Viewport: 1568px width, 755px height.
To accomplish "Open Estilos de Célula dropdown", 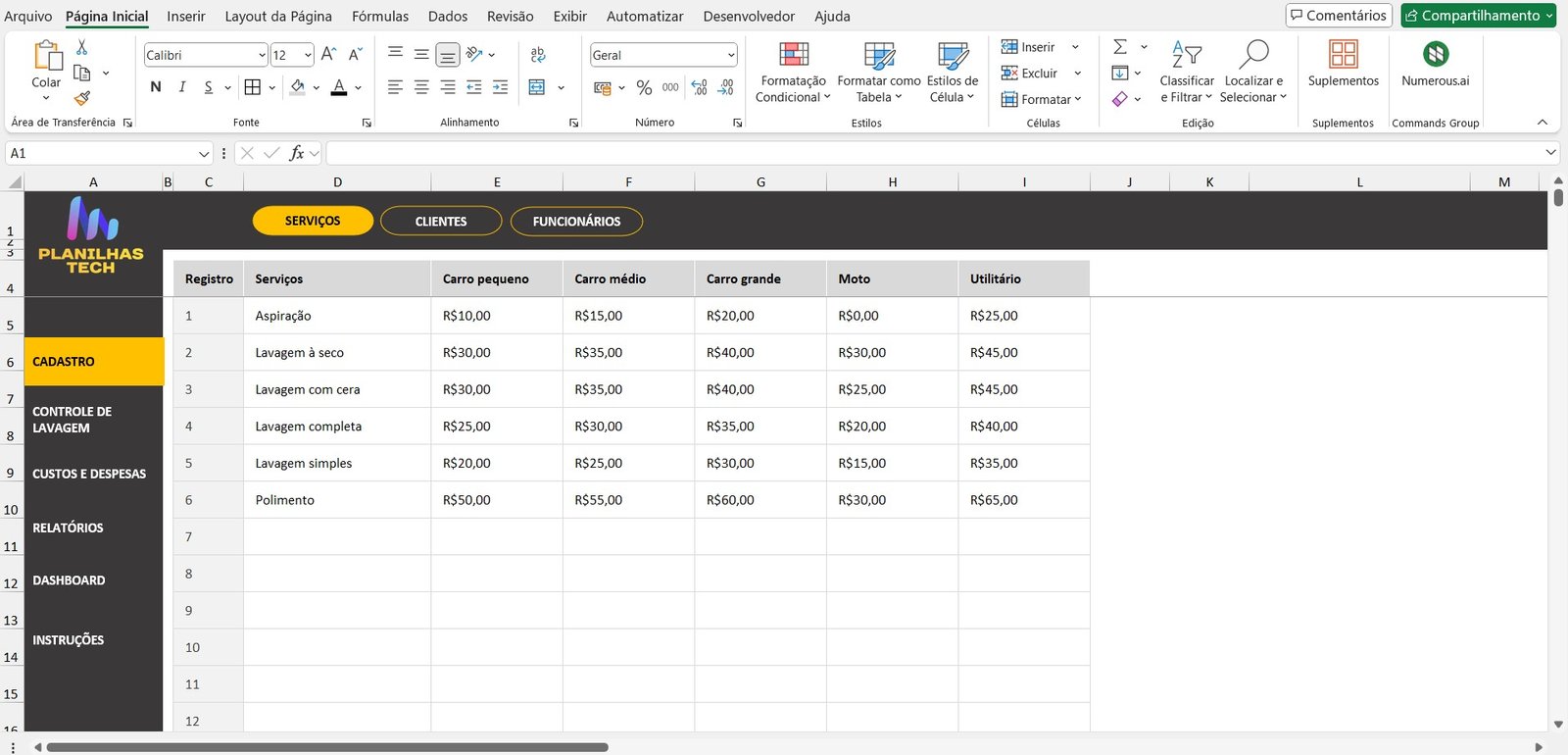I will click(953, 72).
